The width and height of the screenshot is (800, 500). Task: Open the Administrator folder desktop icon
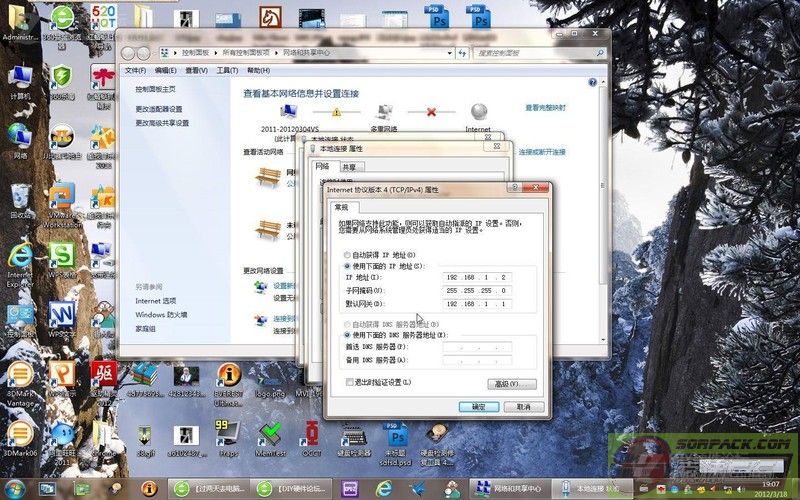tap(20, 23)
